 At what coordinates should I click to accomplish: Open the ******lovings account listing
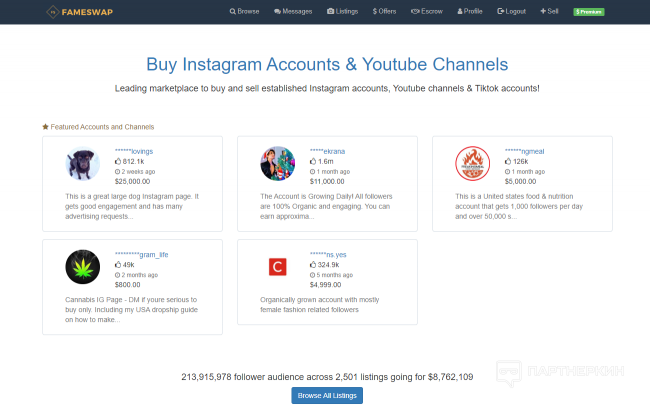[x=134, y=151]
